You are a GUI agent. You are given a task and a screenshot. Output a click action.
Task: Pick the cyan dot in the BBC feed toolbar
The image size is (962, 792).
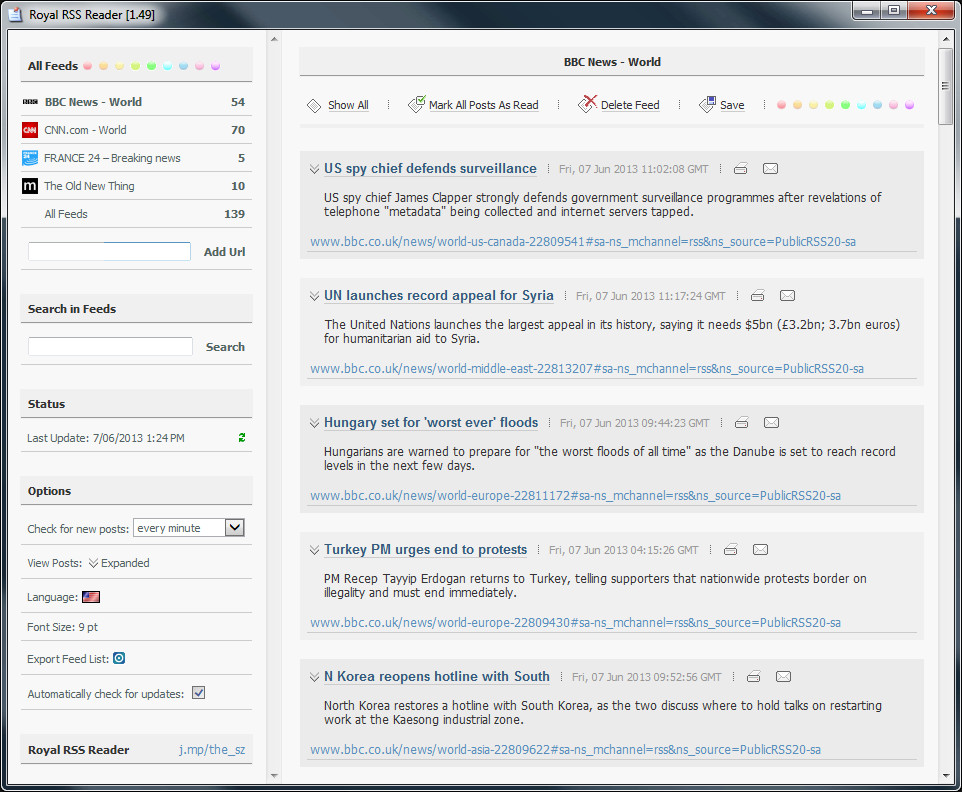pos(861,105)
